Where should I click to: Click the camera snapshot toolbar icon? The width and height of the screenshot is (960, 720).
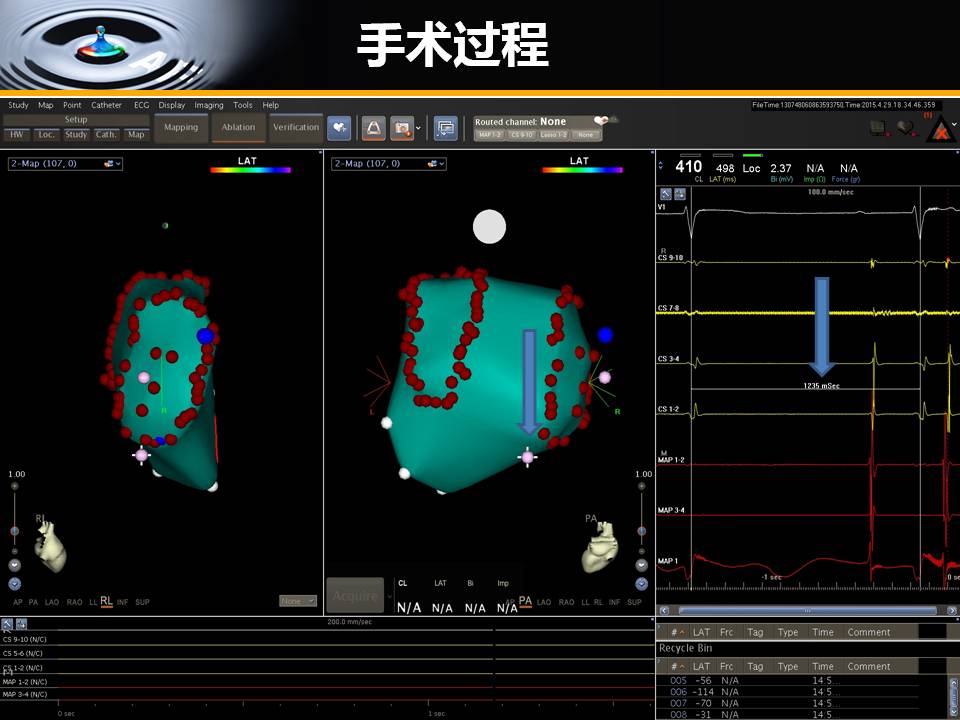pyautogui.click(x=402, y=128)
